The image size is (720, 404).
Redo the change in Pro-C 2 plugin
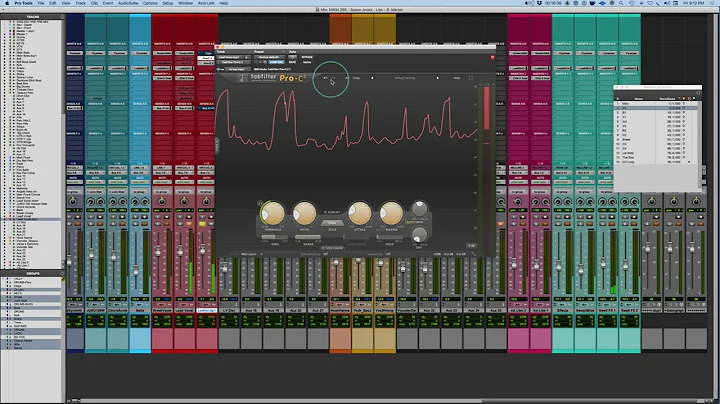click(333, 78)
